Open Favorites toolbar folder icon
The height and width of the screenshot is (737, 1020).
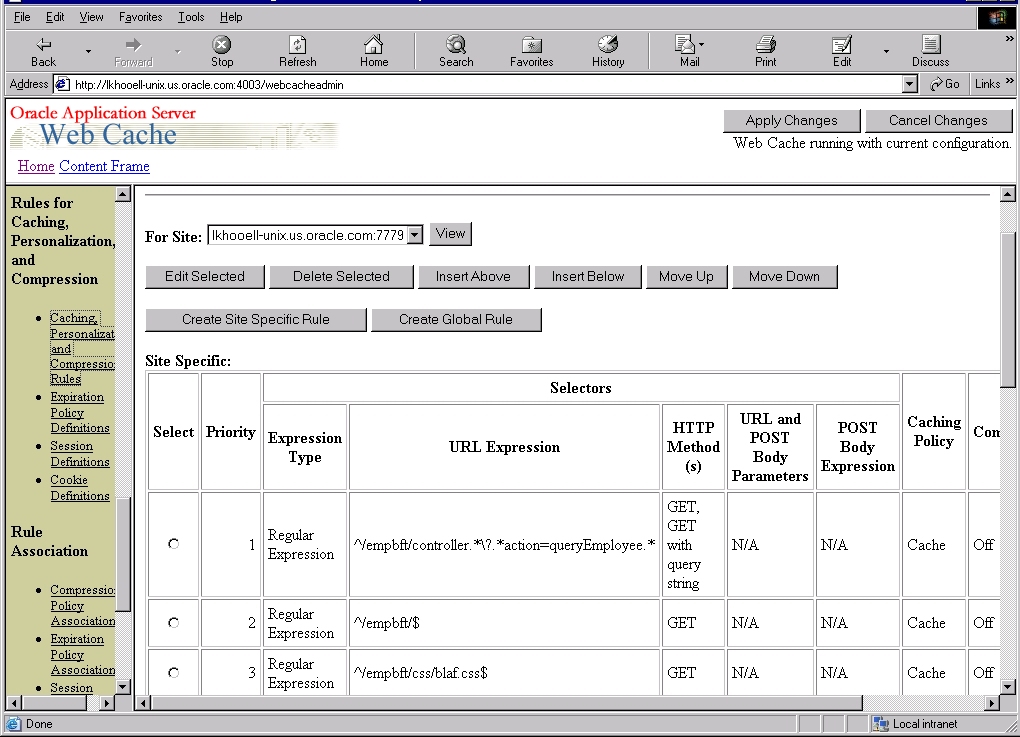[x=531, y=44]
